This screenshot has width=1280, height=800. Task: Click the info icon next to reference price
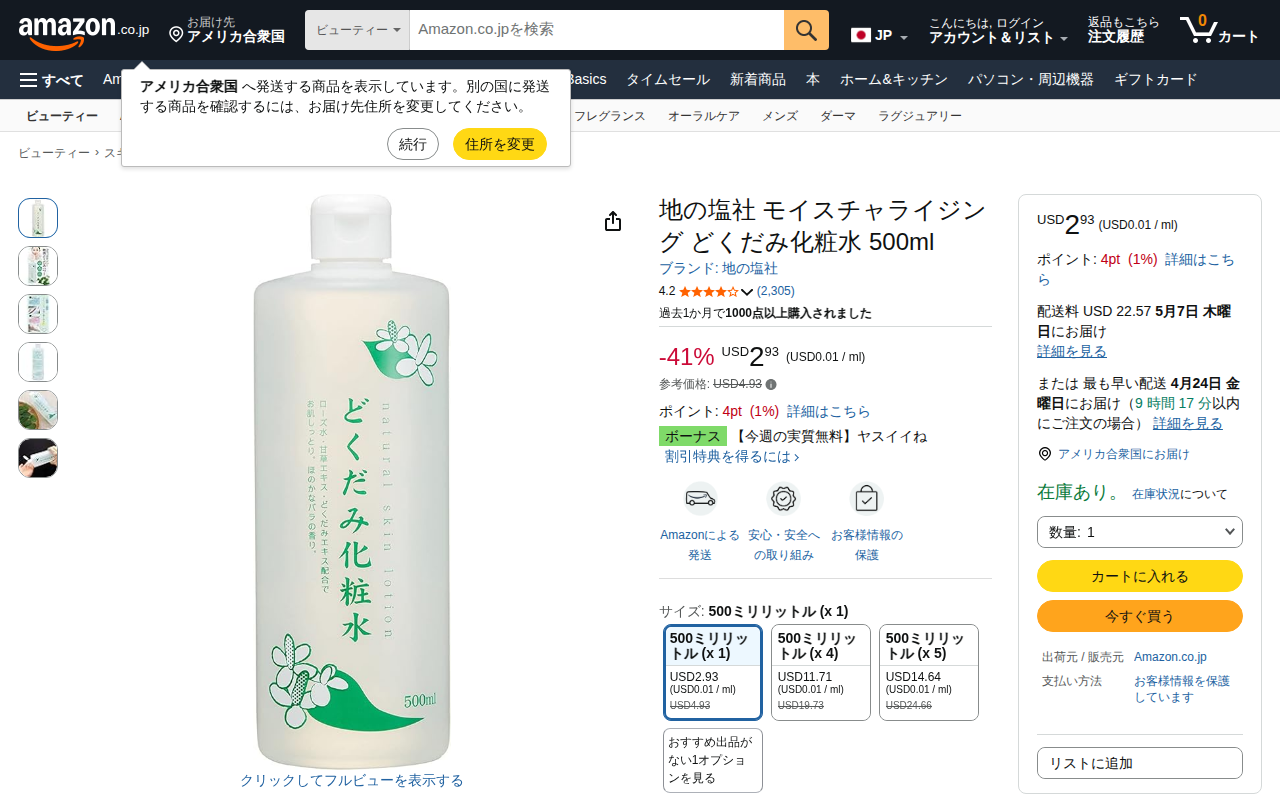click(771, 384)
